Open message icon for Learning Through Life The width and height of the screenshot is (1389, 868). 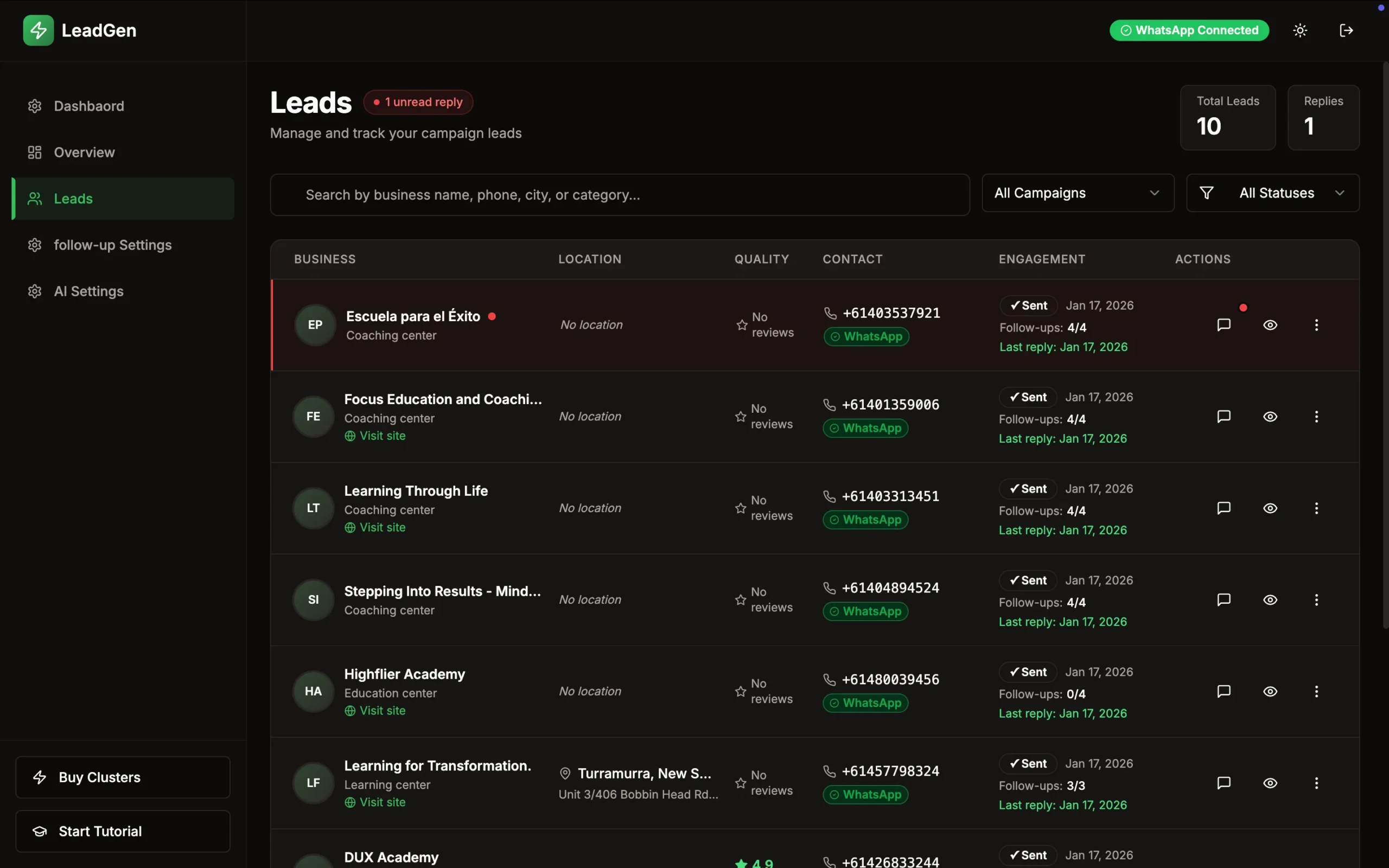pyautogui.click(x=1224, y=508)
